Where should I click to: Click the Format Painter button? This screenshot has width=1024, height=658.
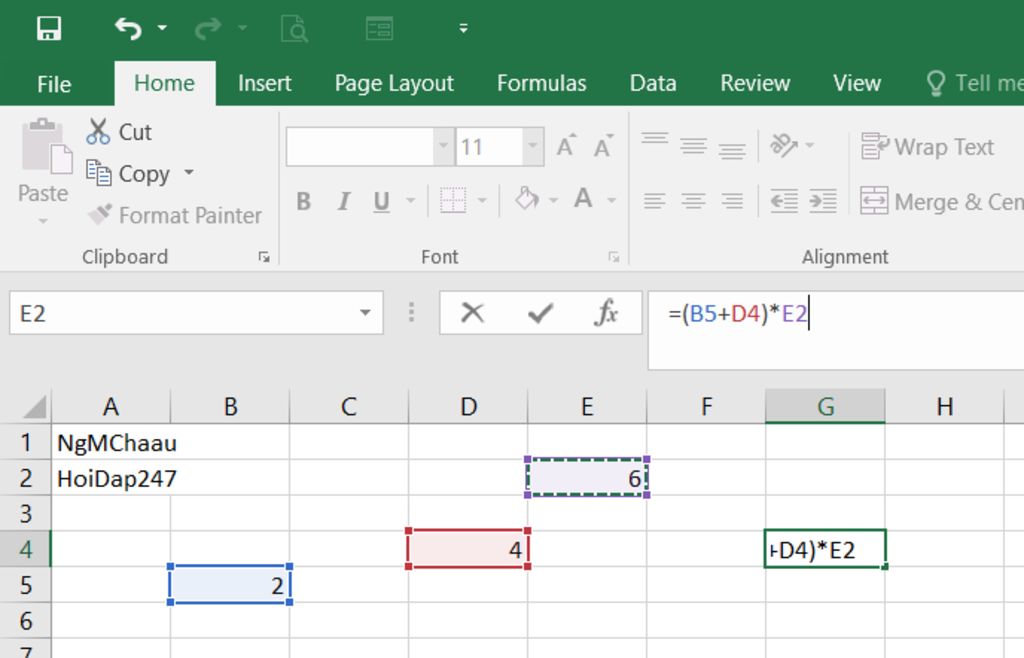pos(175,215)
